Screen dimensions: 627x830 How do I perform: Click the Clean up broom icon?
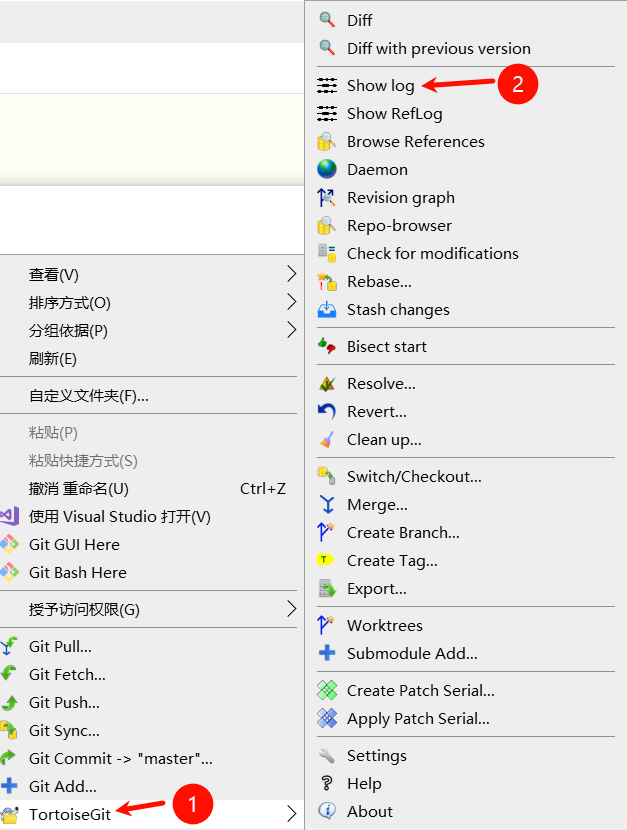(327, 440)
